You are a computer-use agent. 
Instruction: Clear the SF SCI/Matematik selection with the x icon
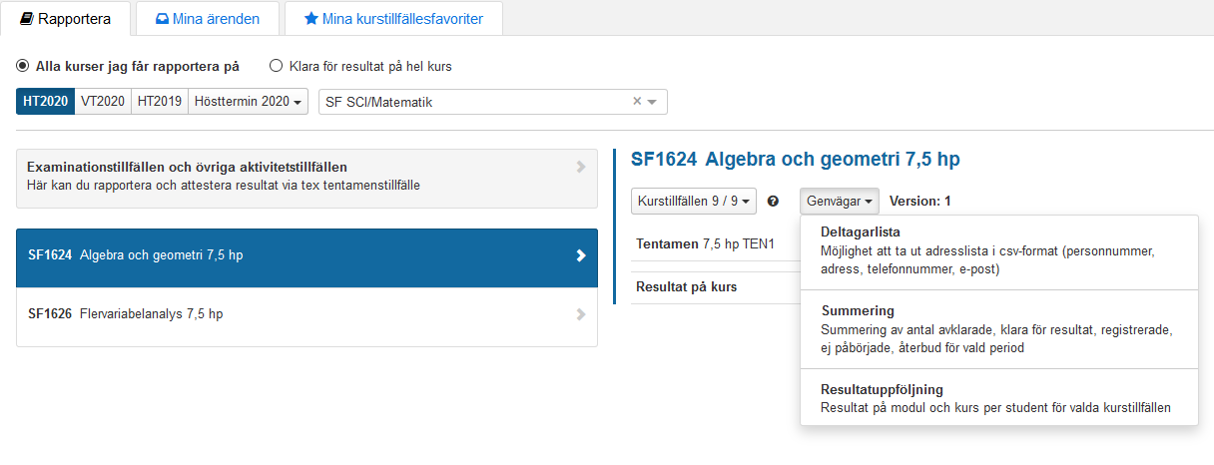click(637, 102)
